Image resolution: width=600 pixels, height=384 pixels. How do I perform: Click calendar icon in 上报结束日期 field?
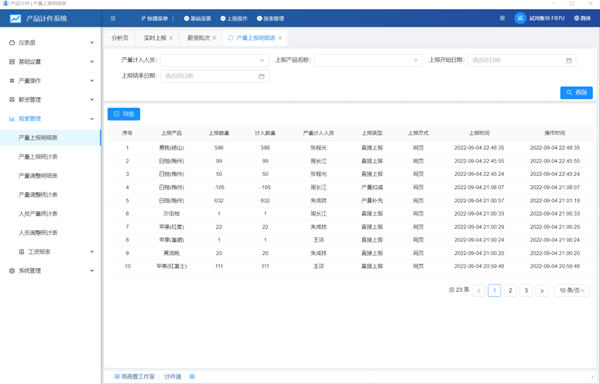tap(262, 76)
